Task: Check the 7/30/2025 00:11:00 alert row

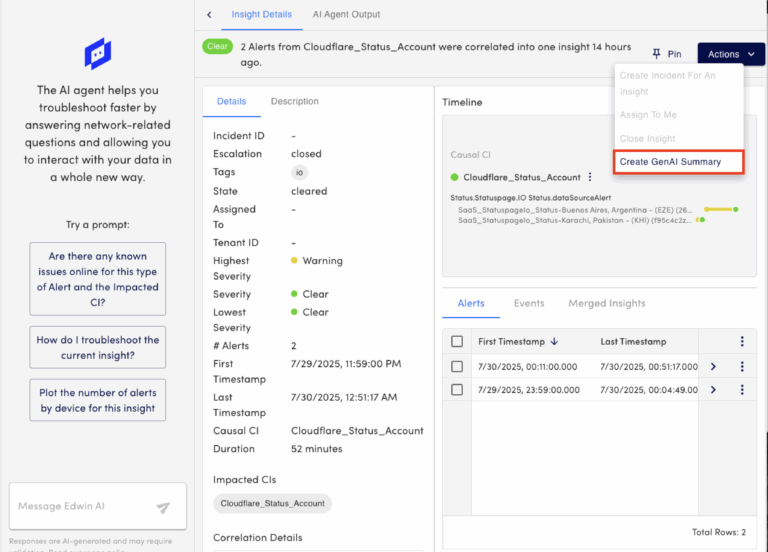Action: coord(457,366)
